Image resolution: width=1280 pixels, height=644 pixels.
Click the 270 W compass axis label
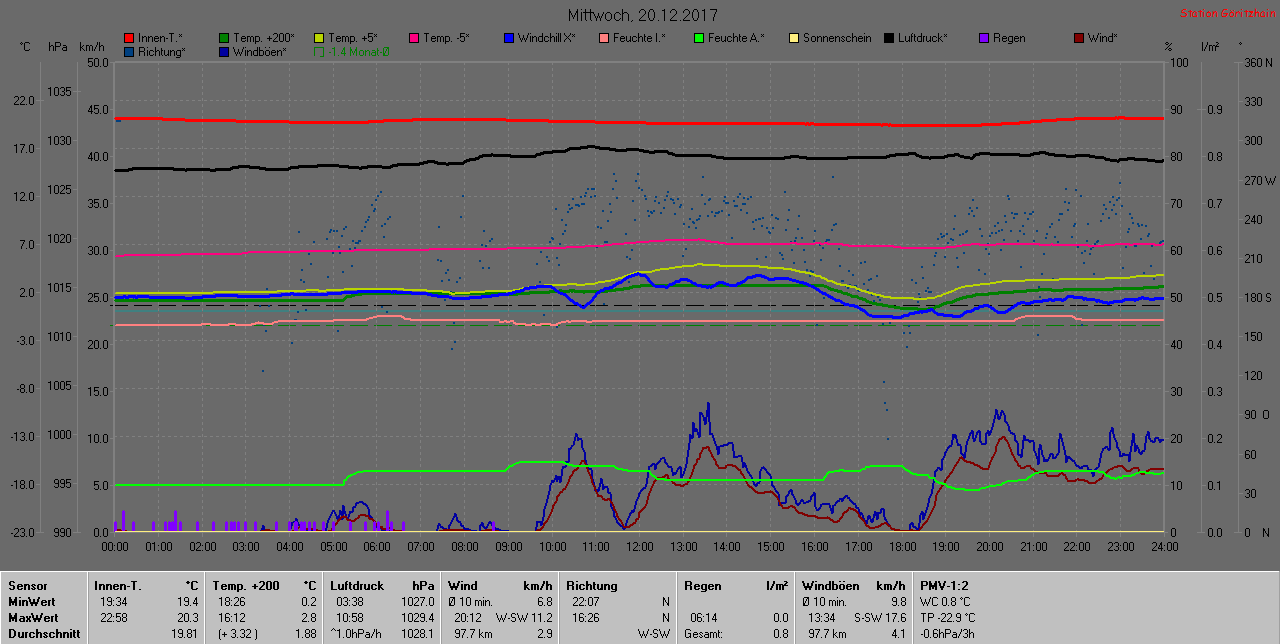1258,181
